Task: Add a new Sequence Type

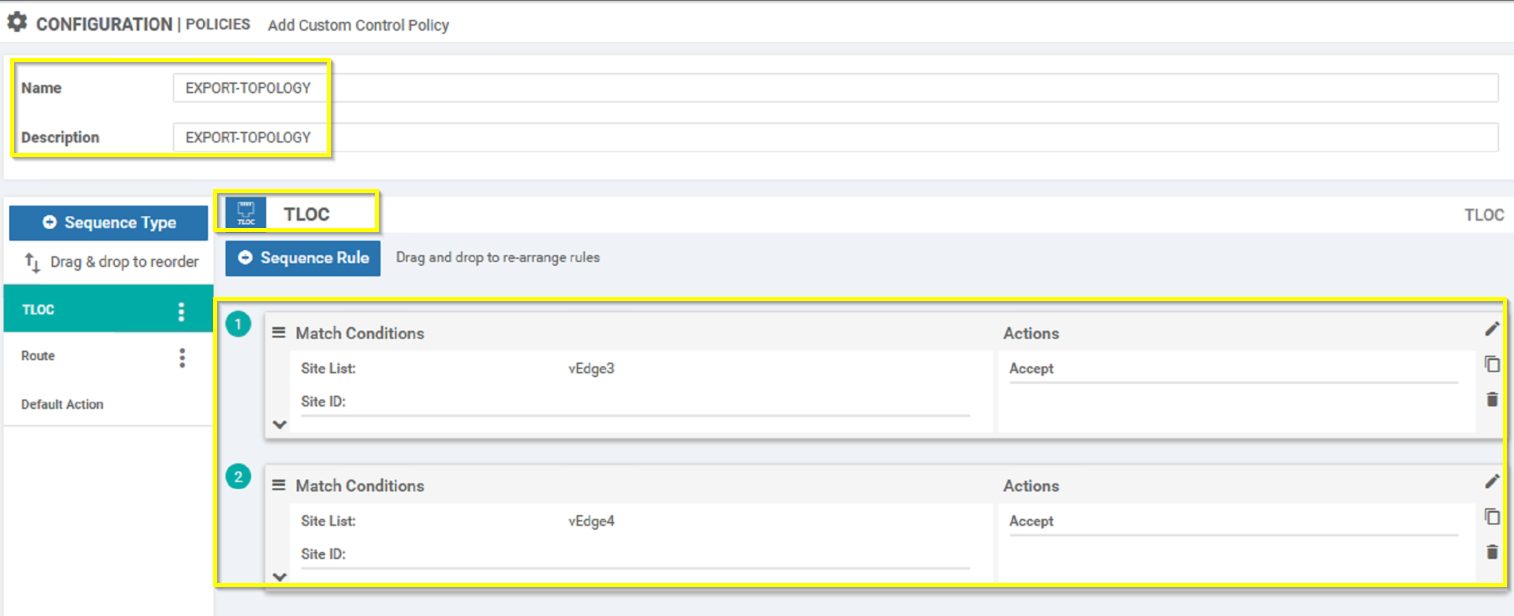Action: click(109, 223)
